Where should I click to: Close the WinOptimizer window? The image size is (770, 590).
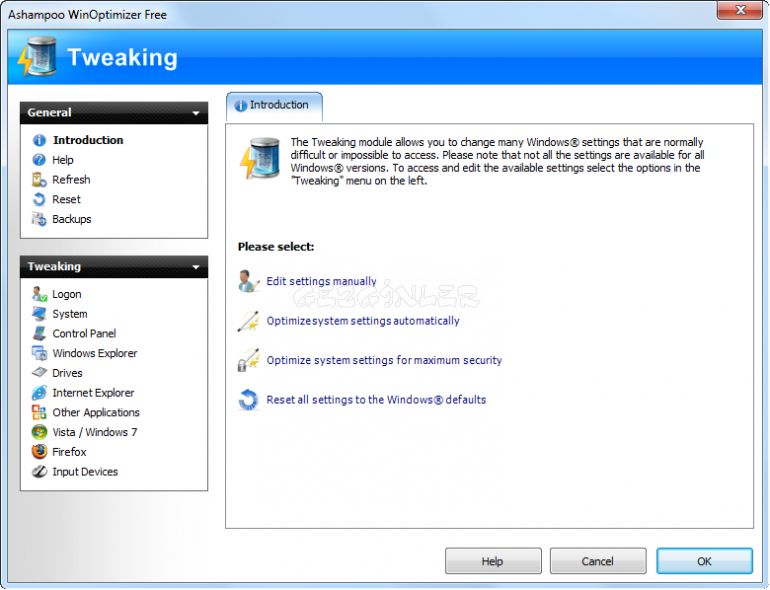(x=741, y=10)
